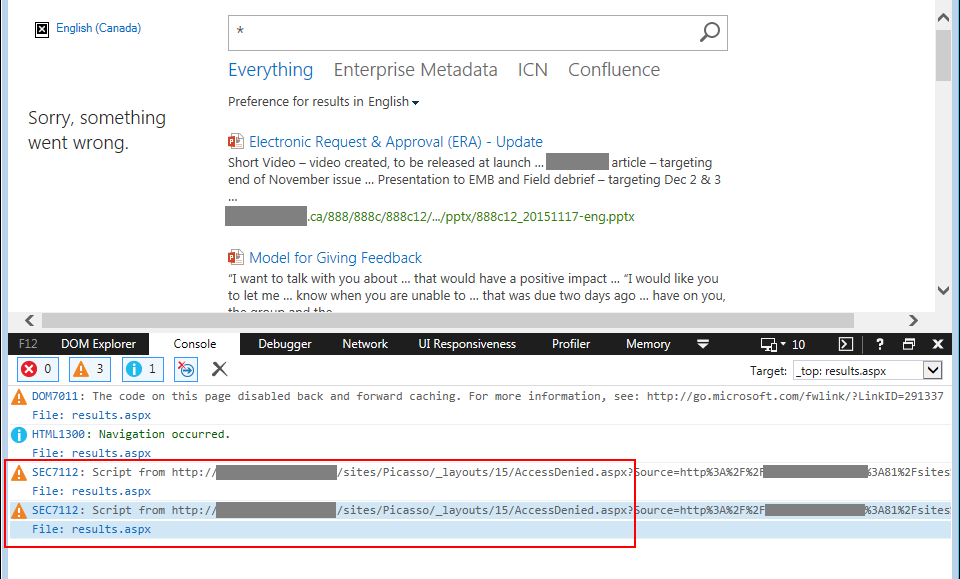
Task: Open the Network tab
Action: pyautogui.click(x=365, y=344)
